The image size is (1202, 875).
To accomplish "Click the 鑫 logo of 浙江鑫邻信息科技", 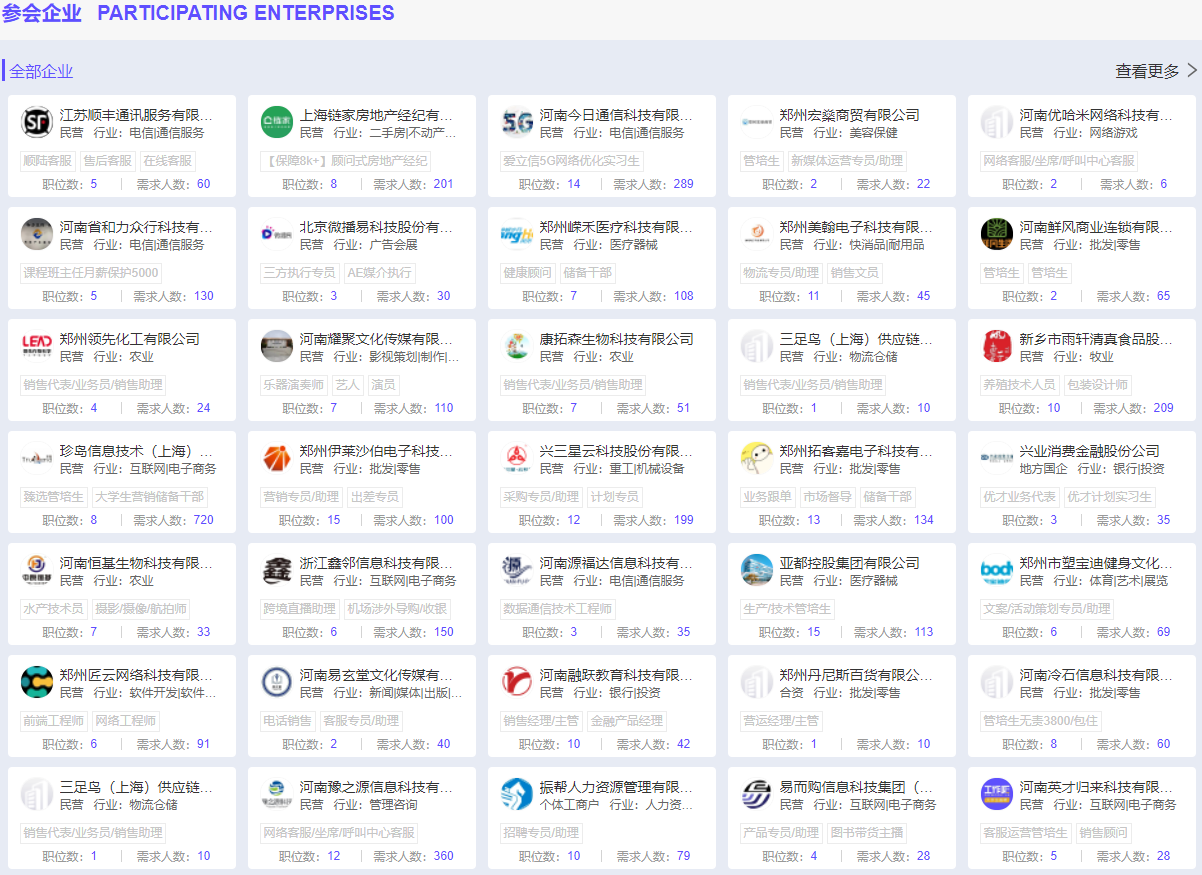I will click(277, 571).
